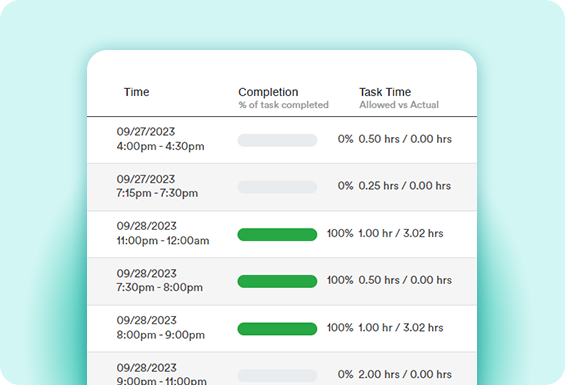Click the '2.00 hrs / 0.00 hrs' task time
The height and width of the screenshot is (385, 565).
(x=405, y=374)
